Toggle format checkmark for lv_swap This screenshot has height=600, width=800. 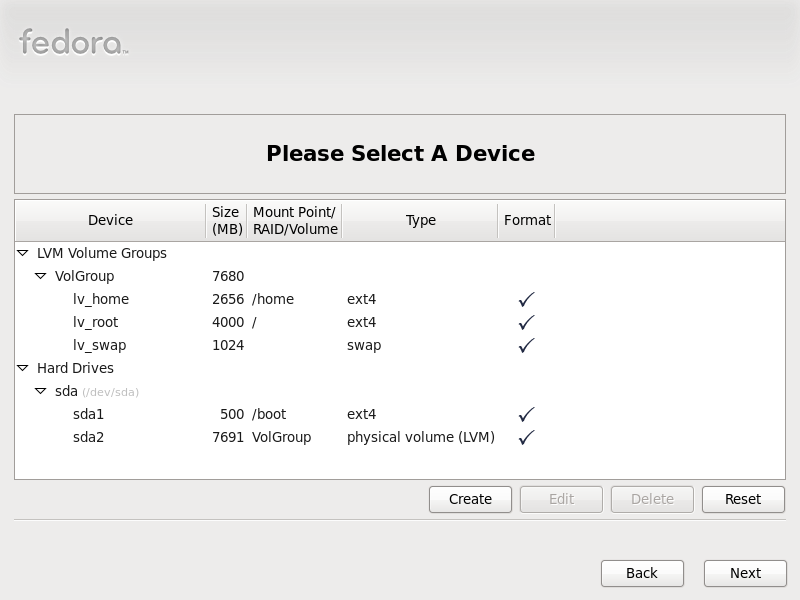(527, 345)
